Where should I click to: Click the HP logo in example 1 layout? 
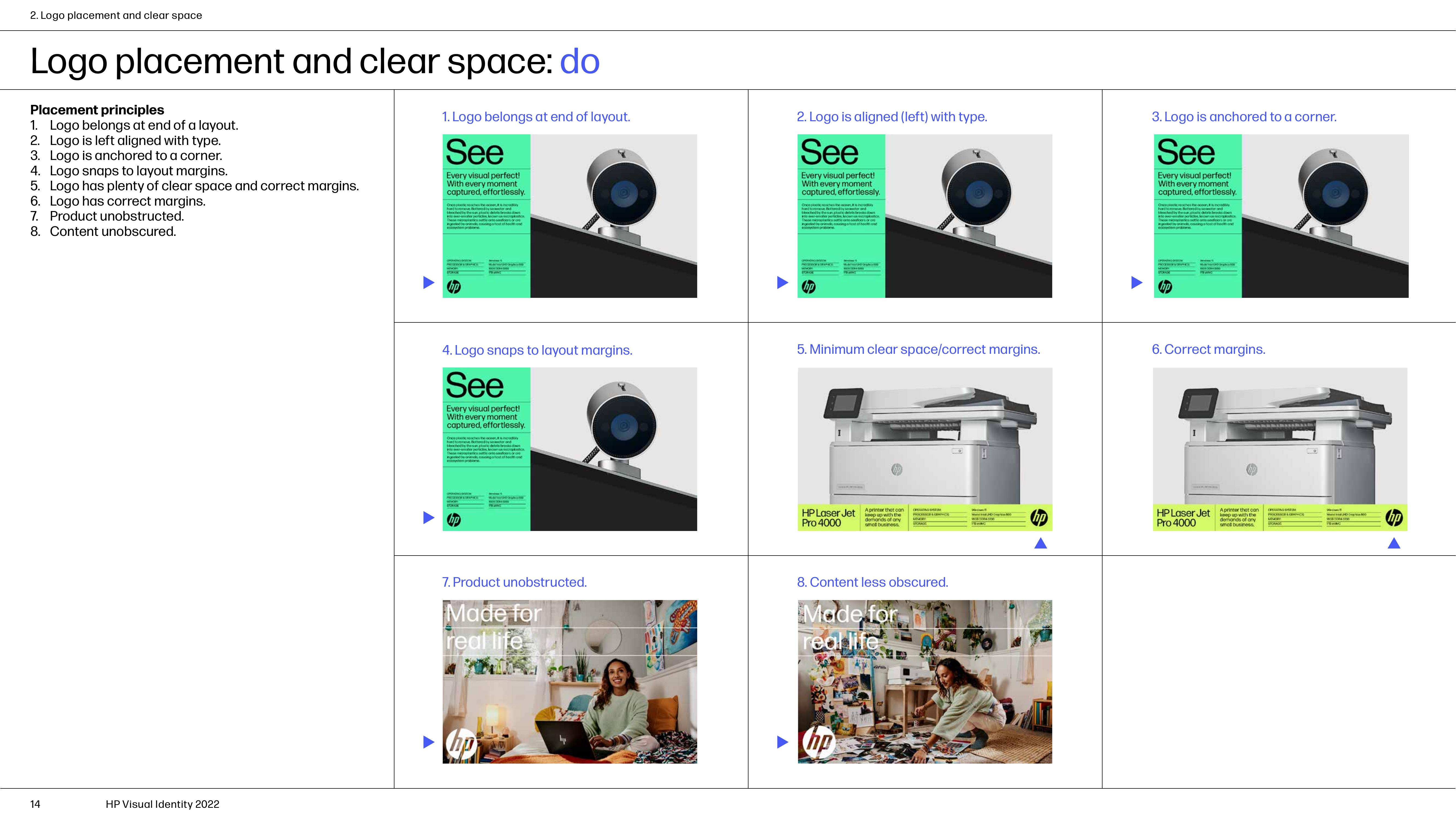pyautogui.click(x=454, y=287)
